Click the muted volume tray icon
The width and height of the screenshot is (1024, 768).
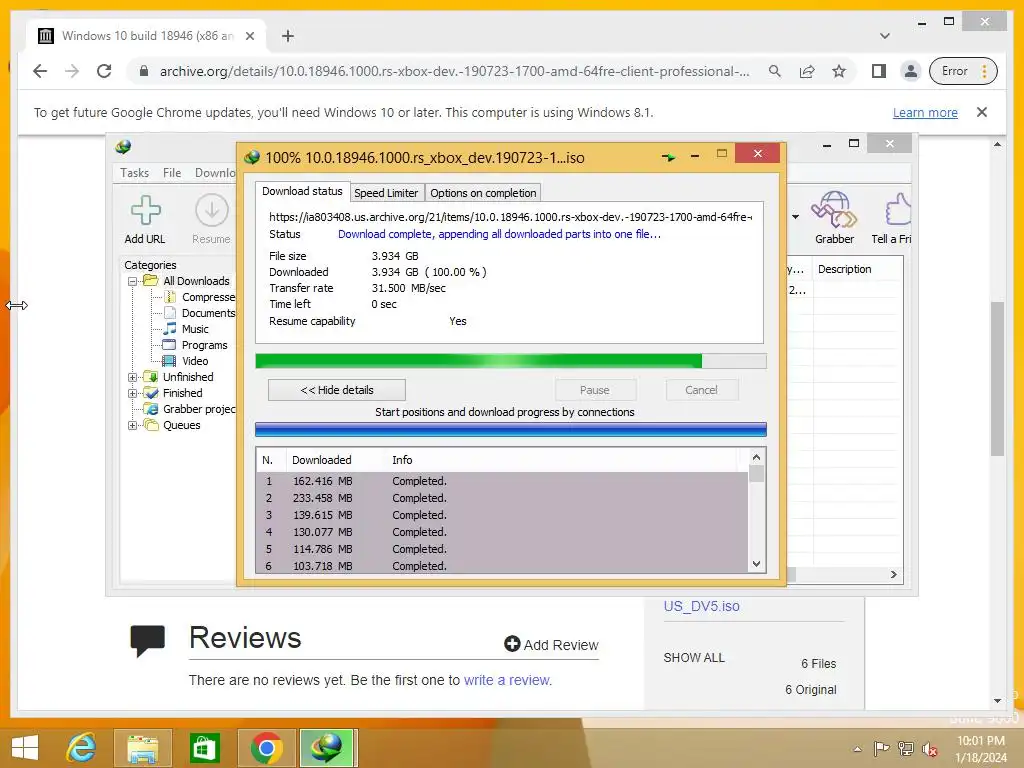coord(929,749)
